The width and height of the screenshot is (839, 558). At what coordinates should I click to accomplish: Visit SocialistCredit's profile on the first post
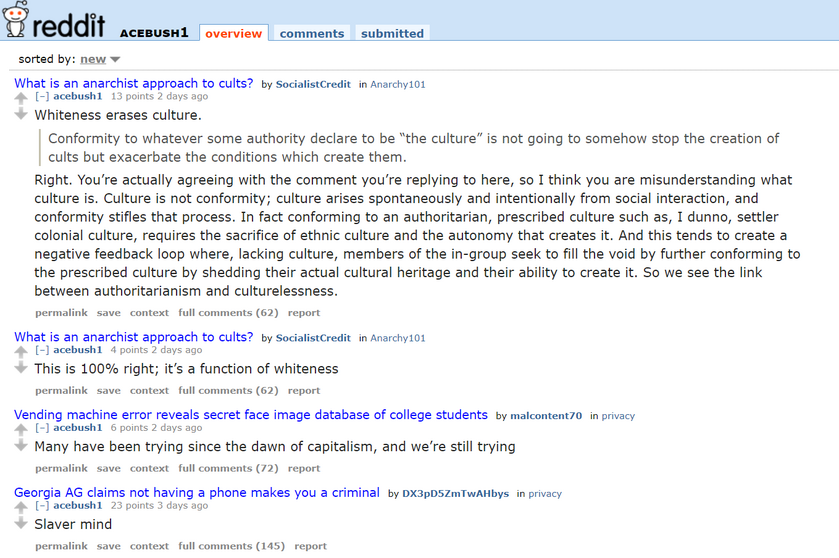(313, 85)
